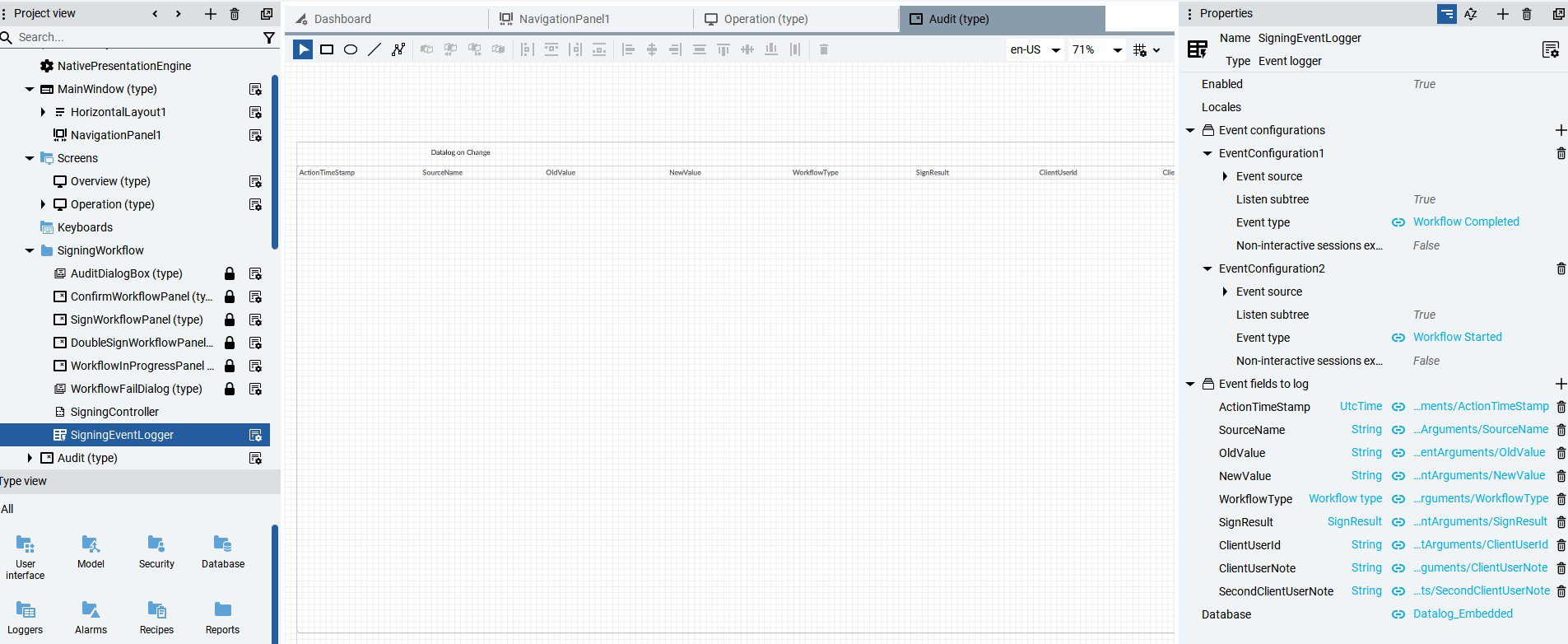This screenshot has height=644, width=1568.
Task: Click the Align top toolbar icon
Action: coord(723,49)
